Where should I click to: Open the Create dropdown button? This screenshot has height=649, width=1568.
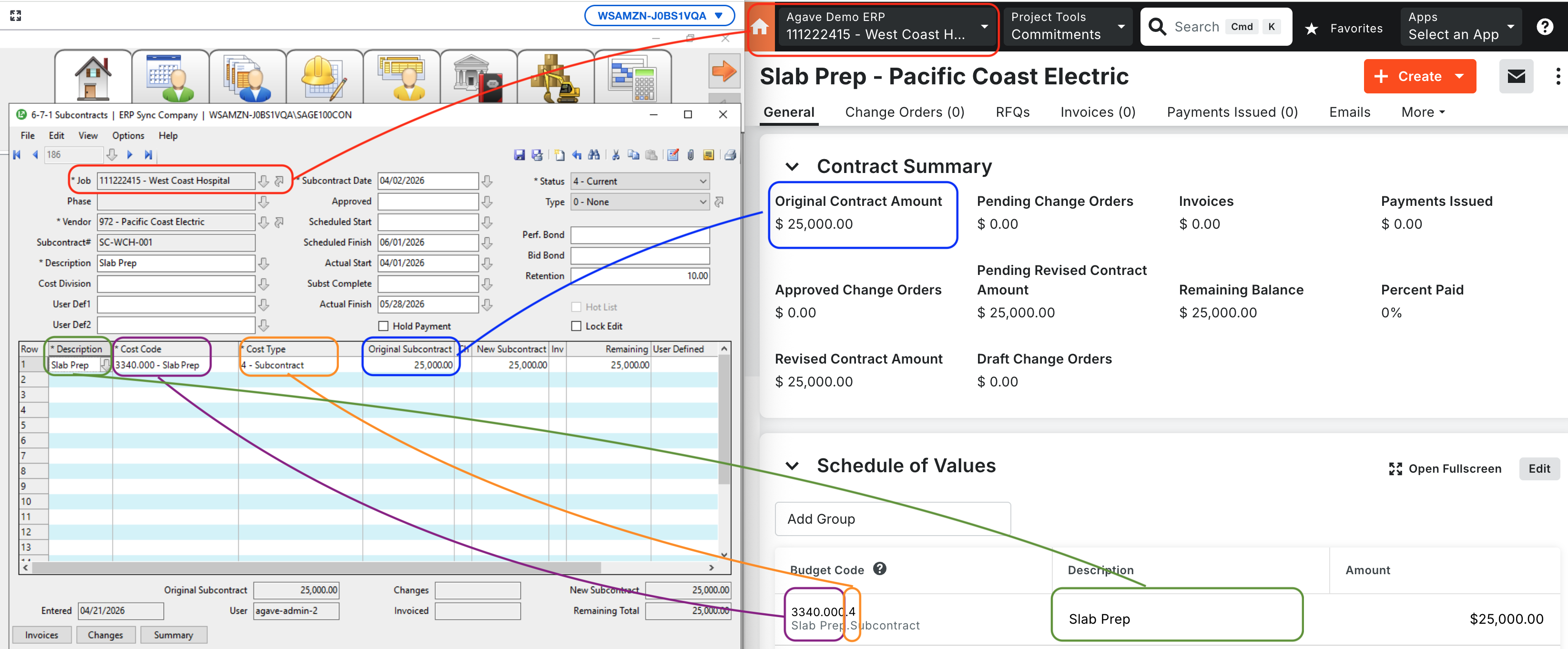point(1419,76)
